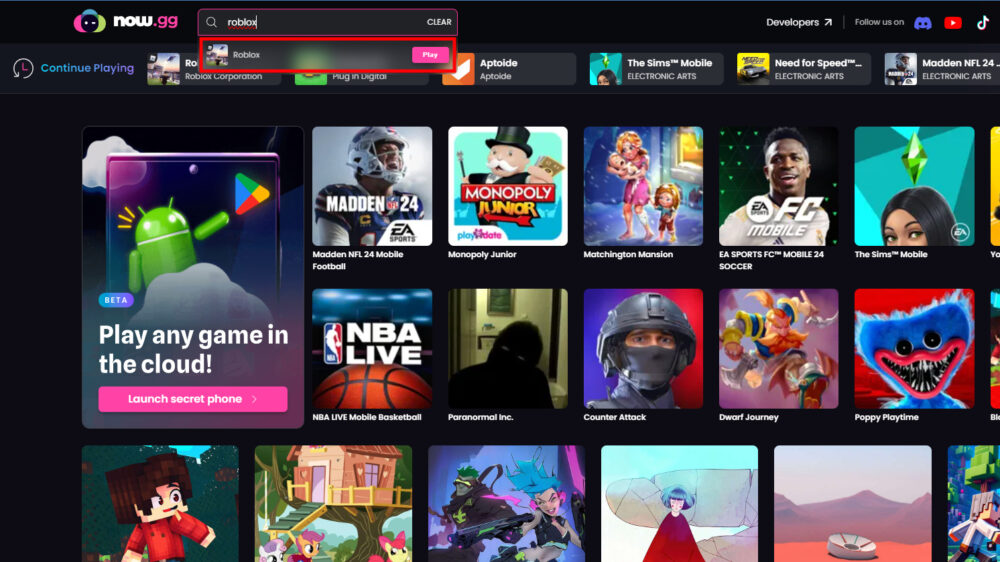Screen dimensions: 1000x562
Task: Open Poppy Playtime game thumbnail
Action: click(914, 349)
